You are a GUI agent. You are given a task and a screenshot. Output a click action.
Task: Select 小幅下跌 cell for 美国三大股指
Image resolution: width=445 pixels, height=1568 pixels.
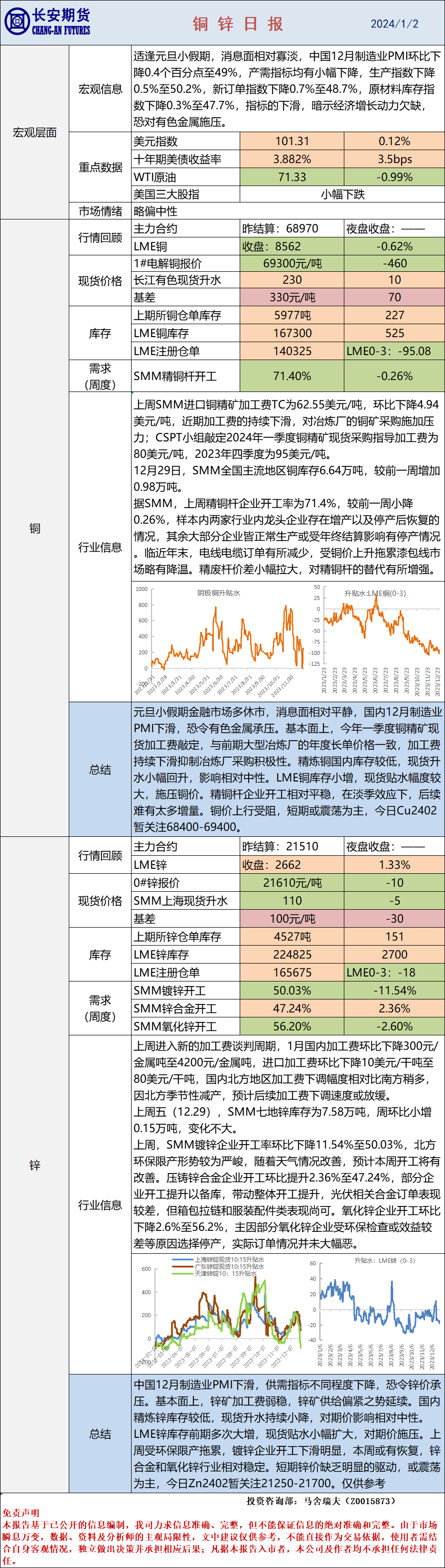point(342,194)
